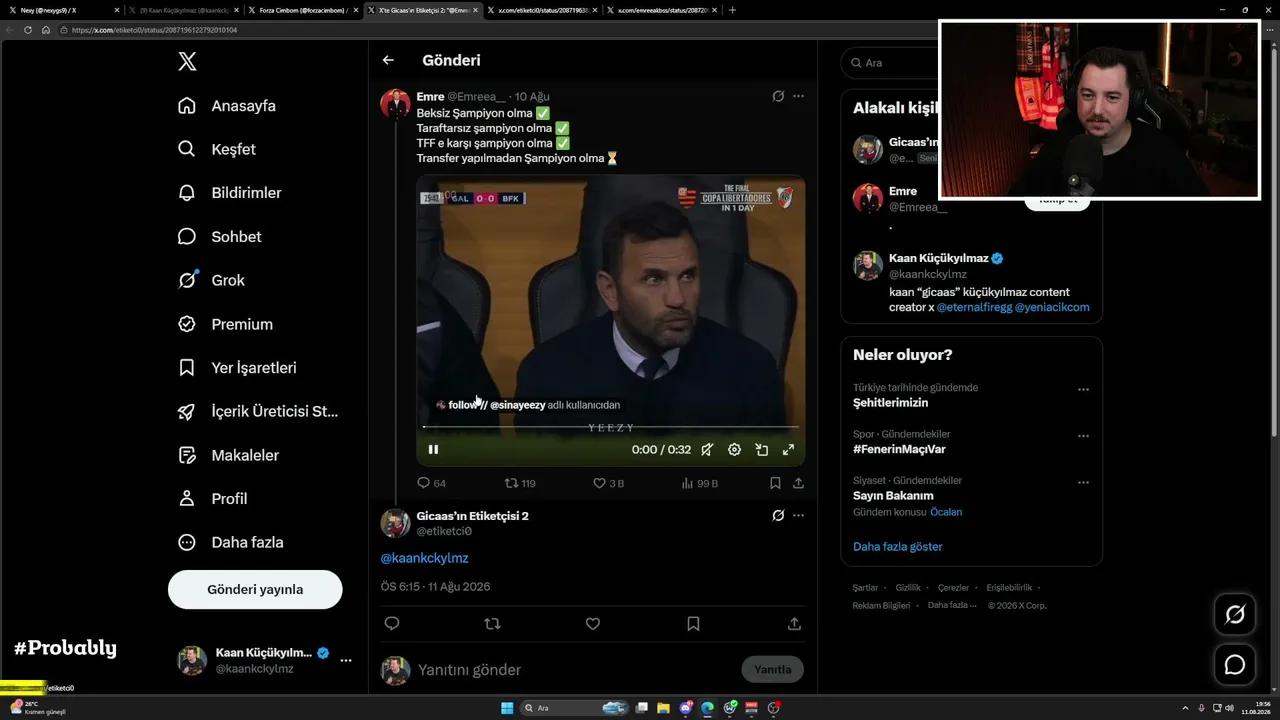The width and height of the screenshot is (1280, 720).
Task: Reply to Emre's post with 64 replies
Action: pos(431,483)
